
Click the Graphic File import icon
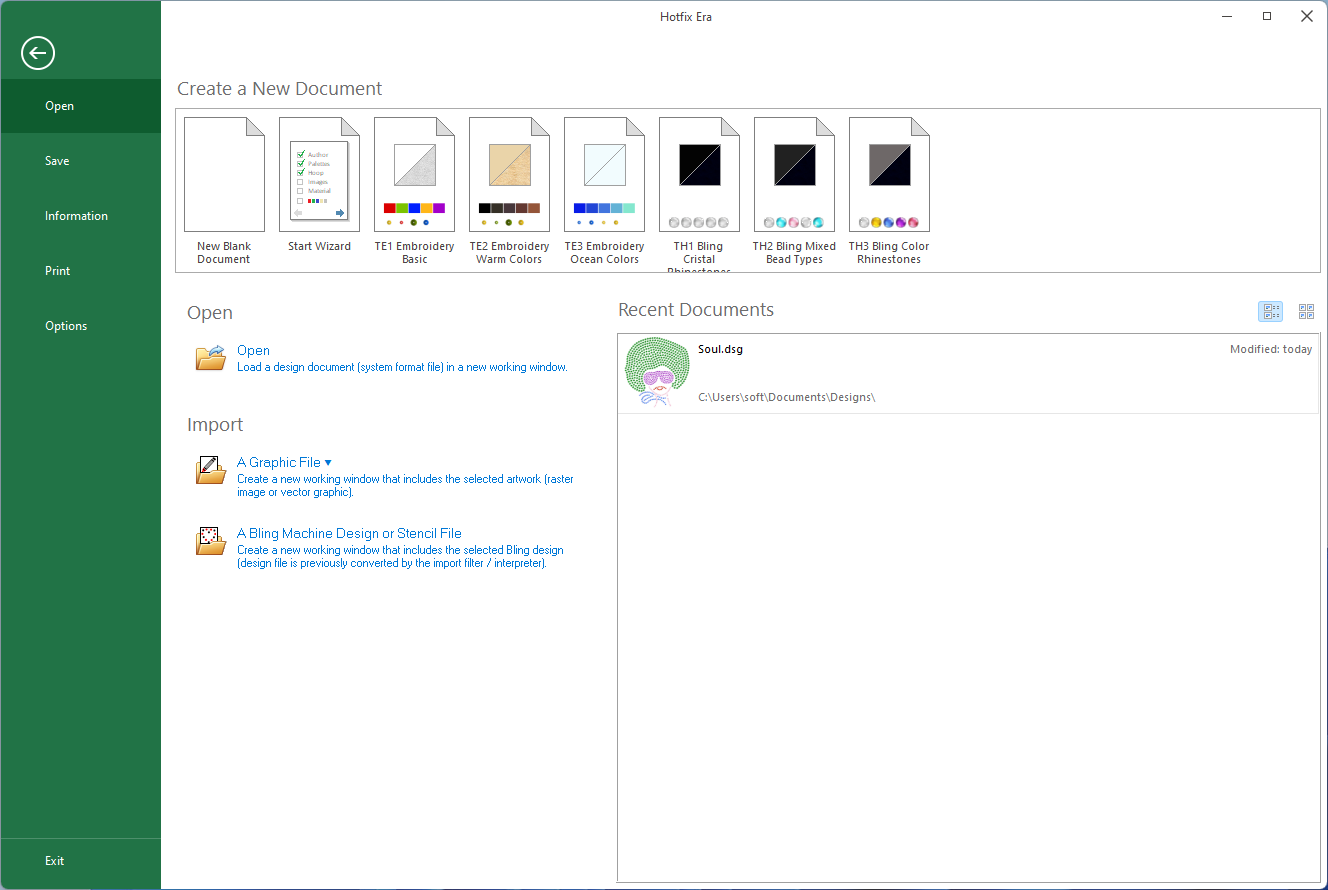[x=211, y=470]
